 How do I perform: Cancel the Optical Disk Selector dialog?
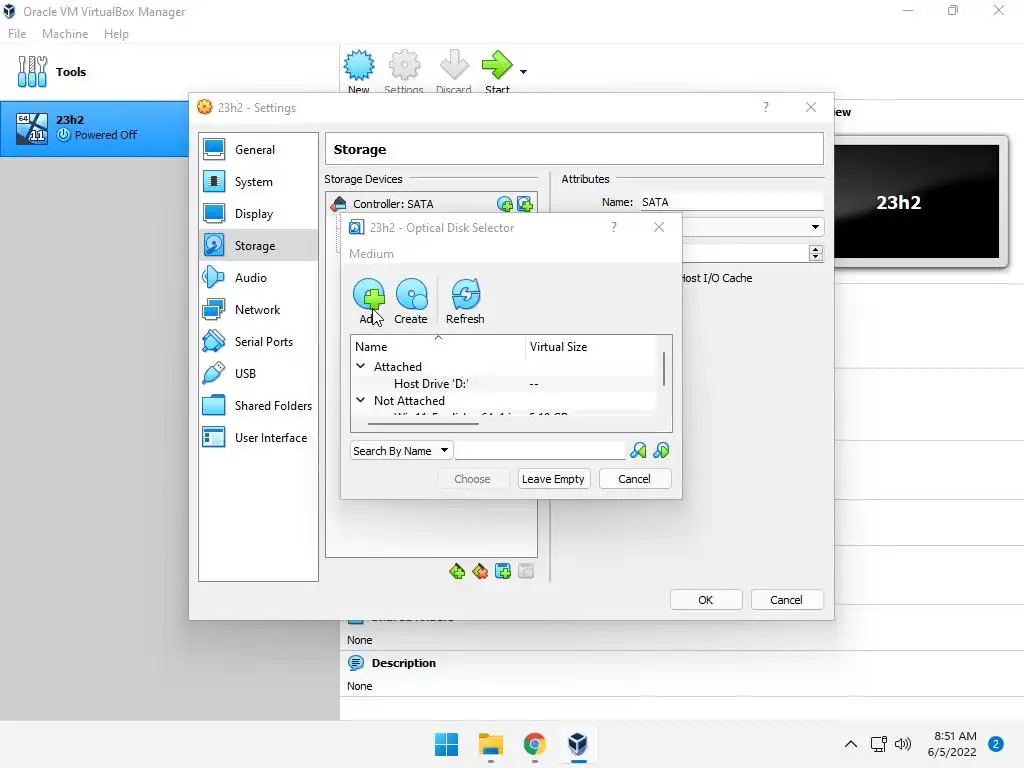pos(634,479)
